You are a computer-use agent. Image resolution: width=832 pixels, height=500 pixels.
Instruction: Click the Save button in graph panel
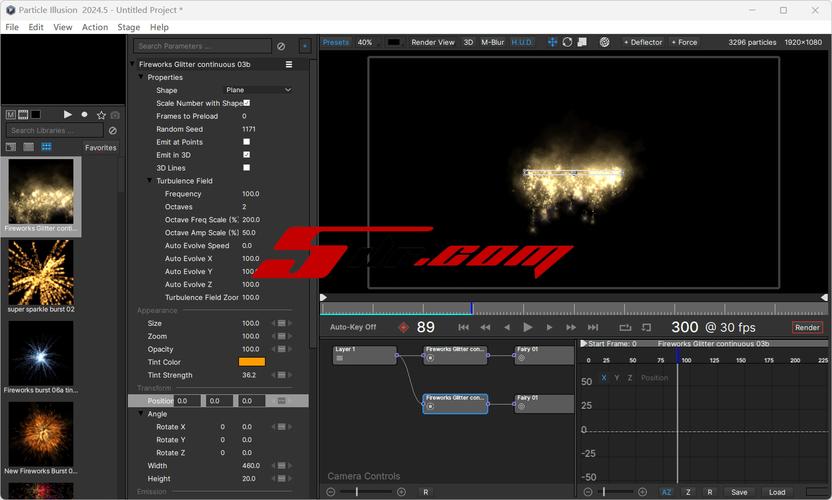739,492
